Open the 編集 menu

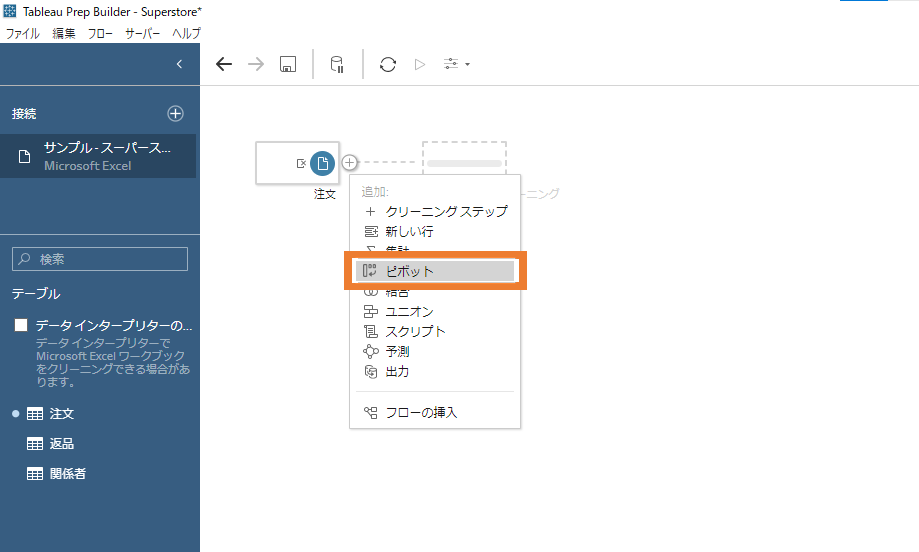click(64, 33)
